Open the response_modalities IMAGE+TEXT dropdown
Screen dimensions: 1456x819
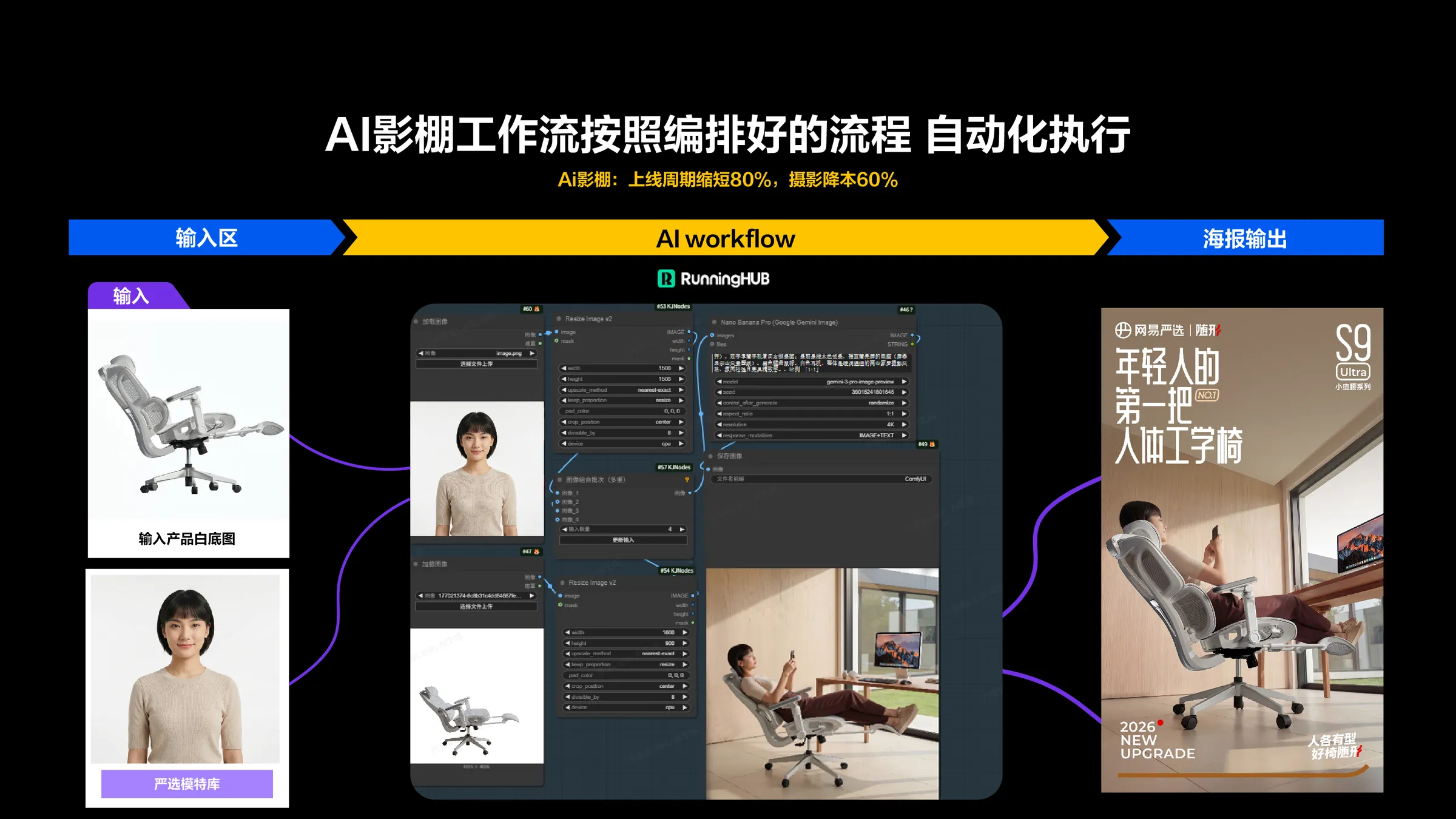(811, 436)
